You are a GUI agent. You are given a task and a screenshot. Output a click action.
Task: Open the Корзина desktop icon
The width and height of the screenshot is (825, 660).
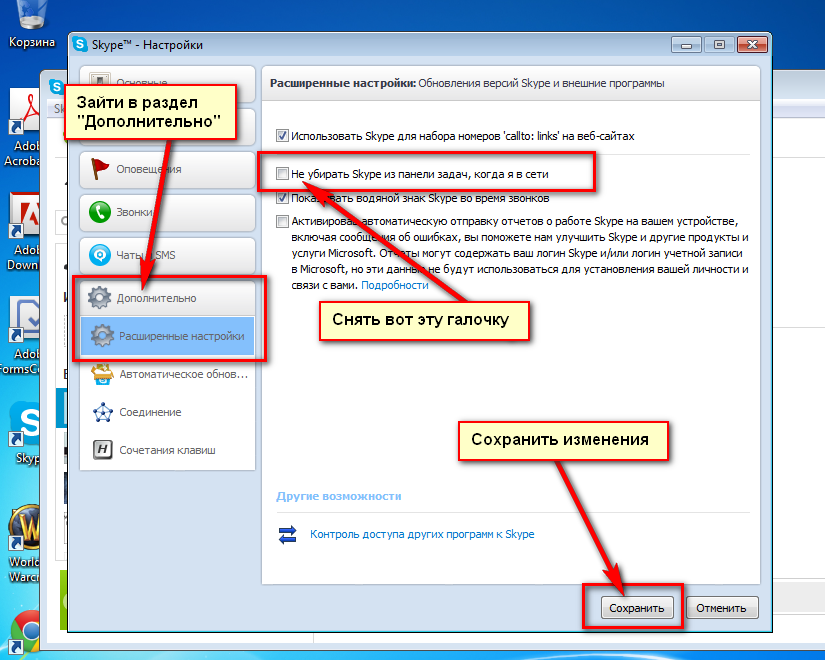point(32,24)
